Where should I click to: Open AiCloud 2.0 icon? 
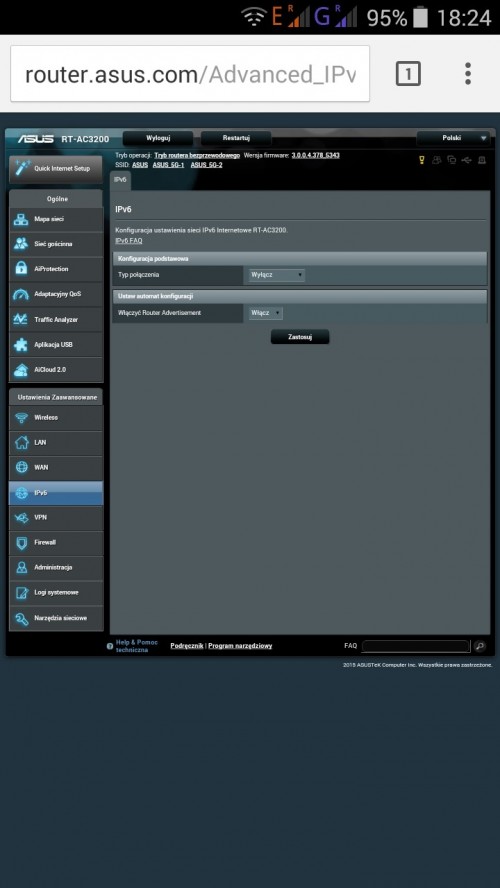click(x=21, y=369)
